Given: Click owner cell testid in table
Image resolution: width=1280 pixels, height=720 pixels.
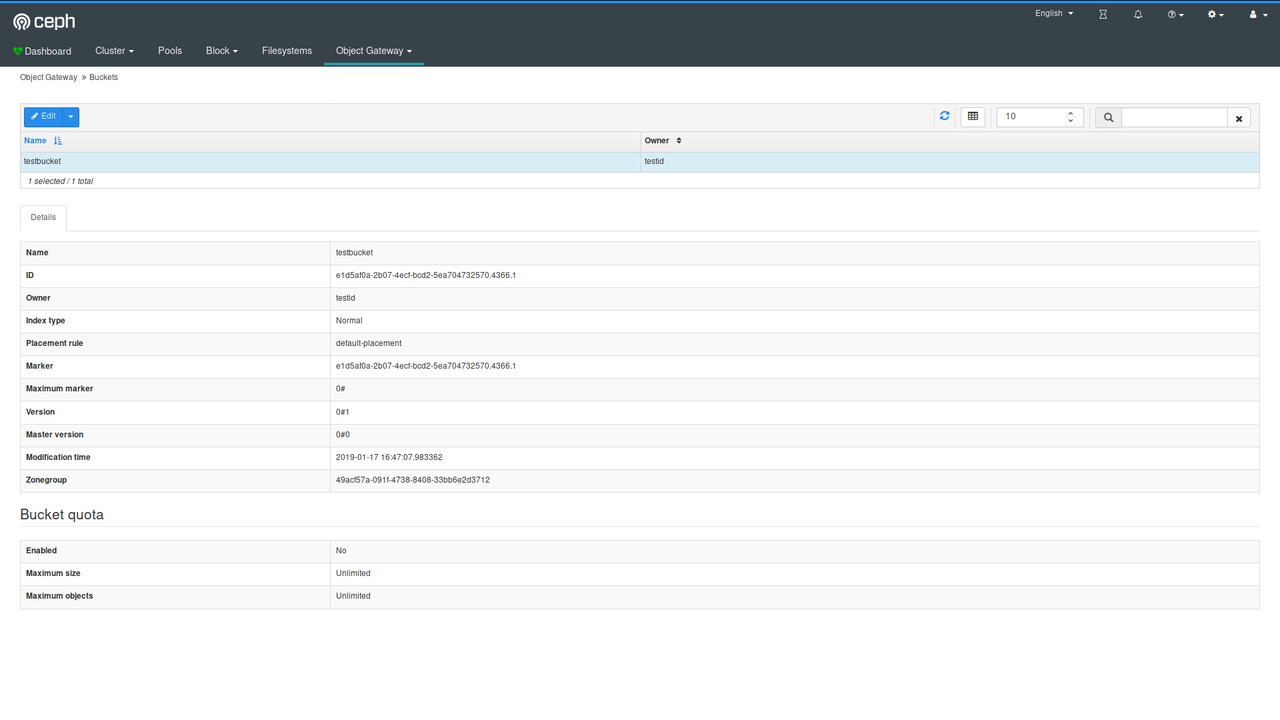Looking at the screenshot, I should [x=654, y=161].
